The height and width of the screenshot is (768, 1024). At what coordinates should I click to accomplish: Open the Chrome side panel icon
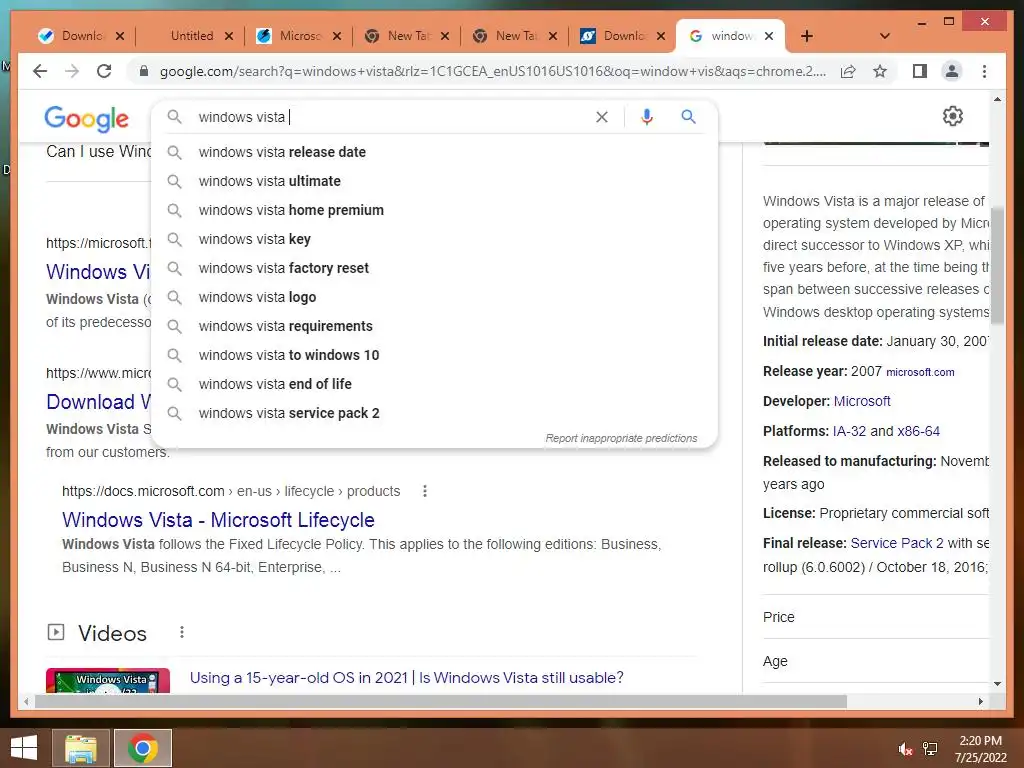(920, 71)
